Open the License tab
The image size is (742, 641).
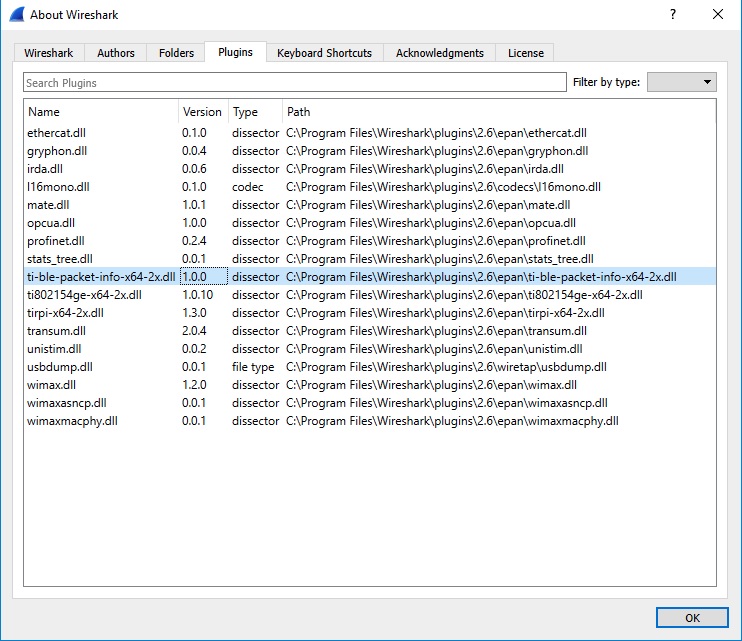click(x=526, y=53)
